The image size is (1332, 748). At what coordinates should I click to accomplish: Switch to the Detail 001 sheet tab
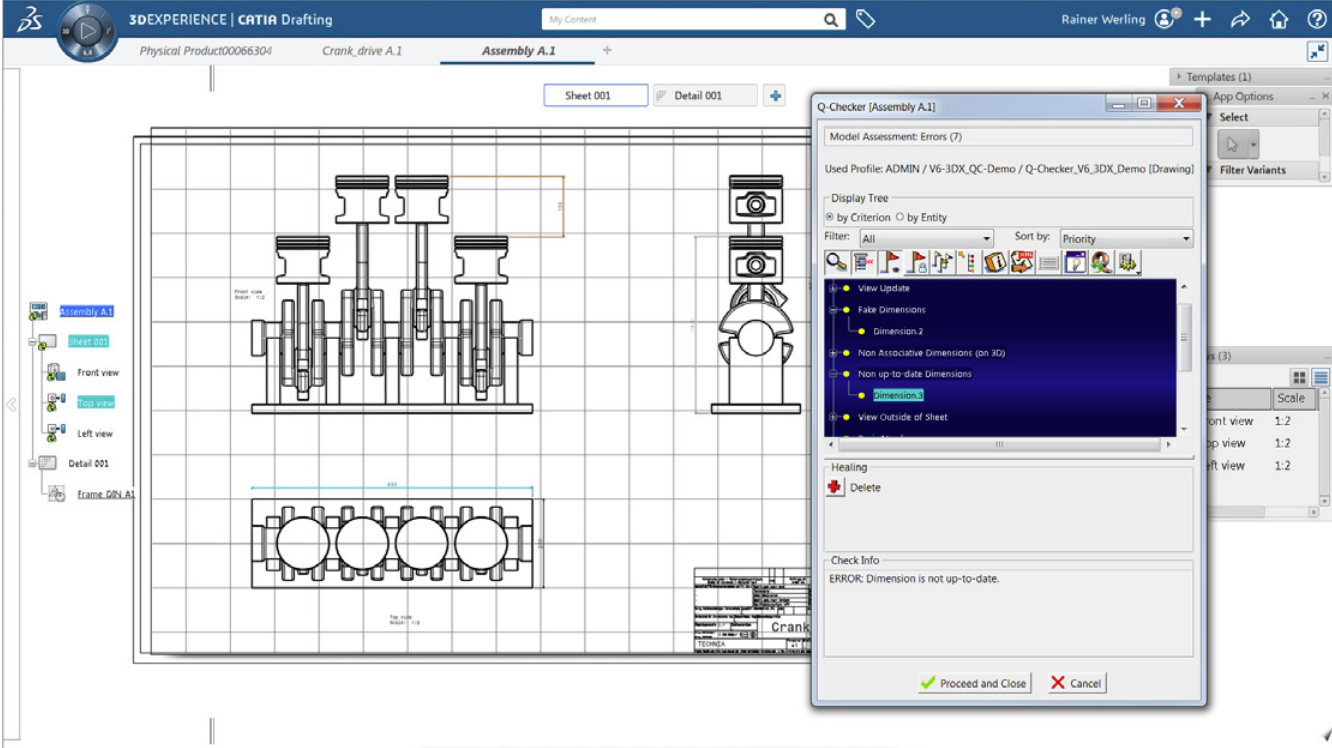tap(704, 96)
